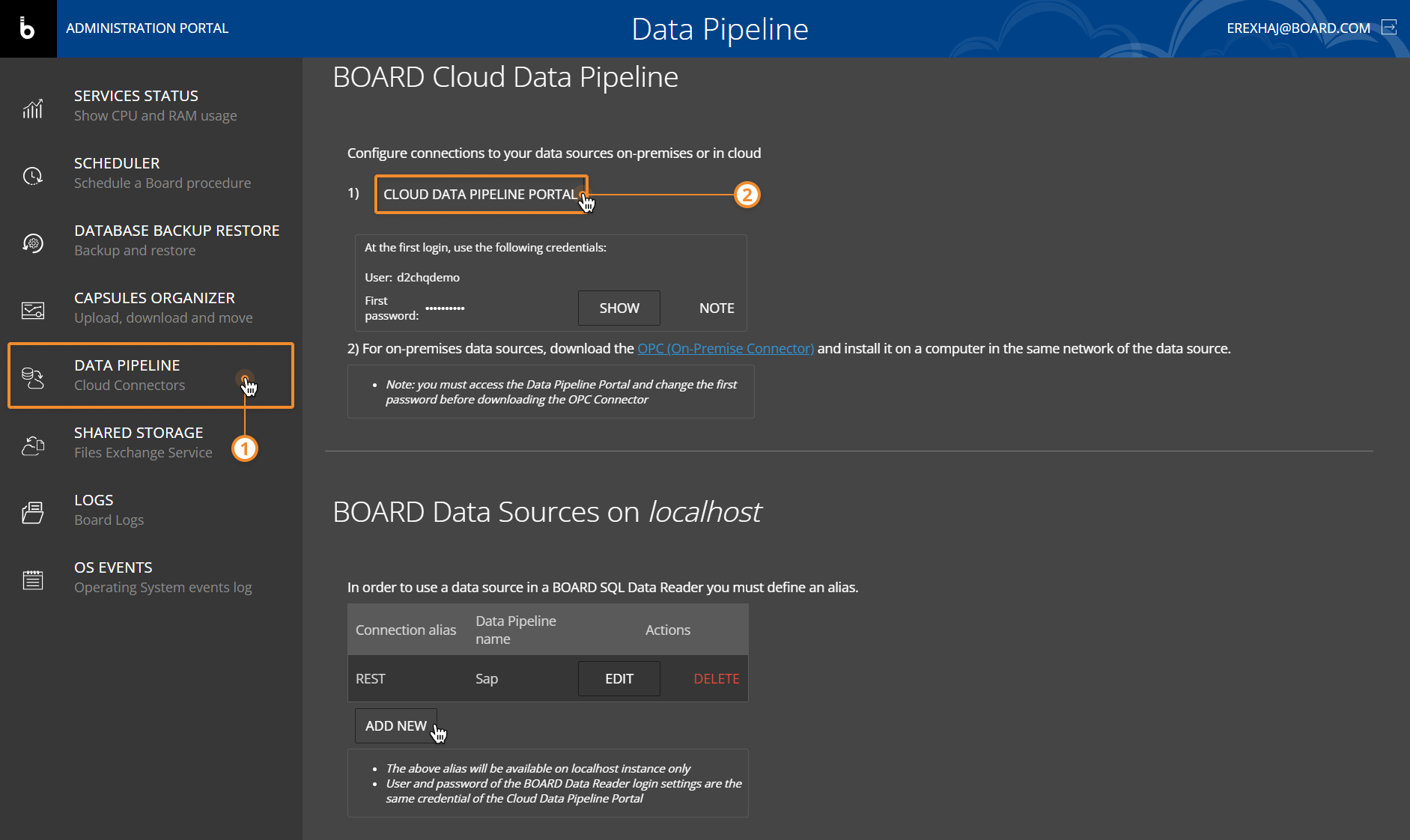Click the logout icon beside the email
Viewport: 1410px width, 840px height.
[1389, 28]
